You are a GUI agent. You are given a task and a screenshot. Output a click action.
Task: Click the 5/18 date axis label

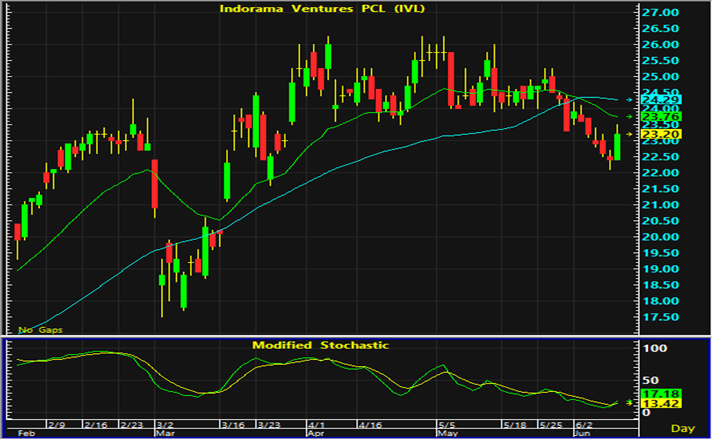tap(515, 425)
